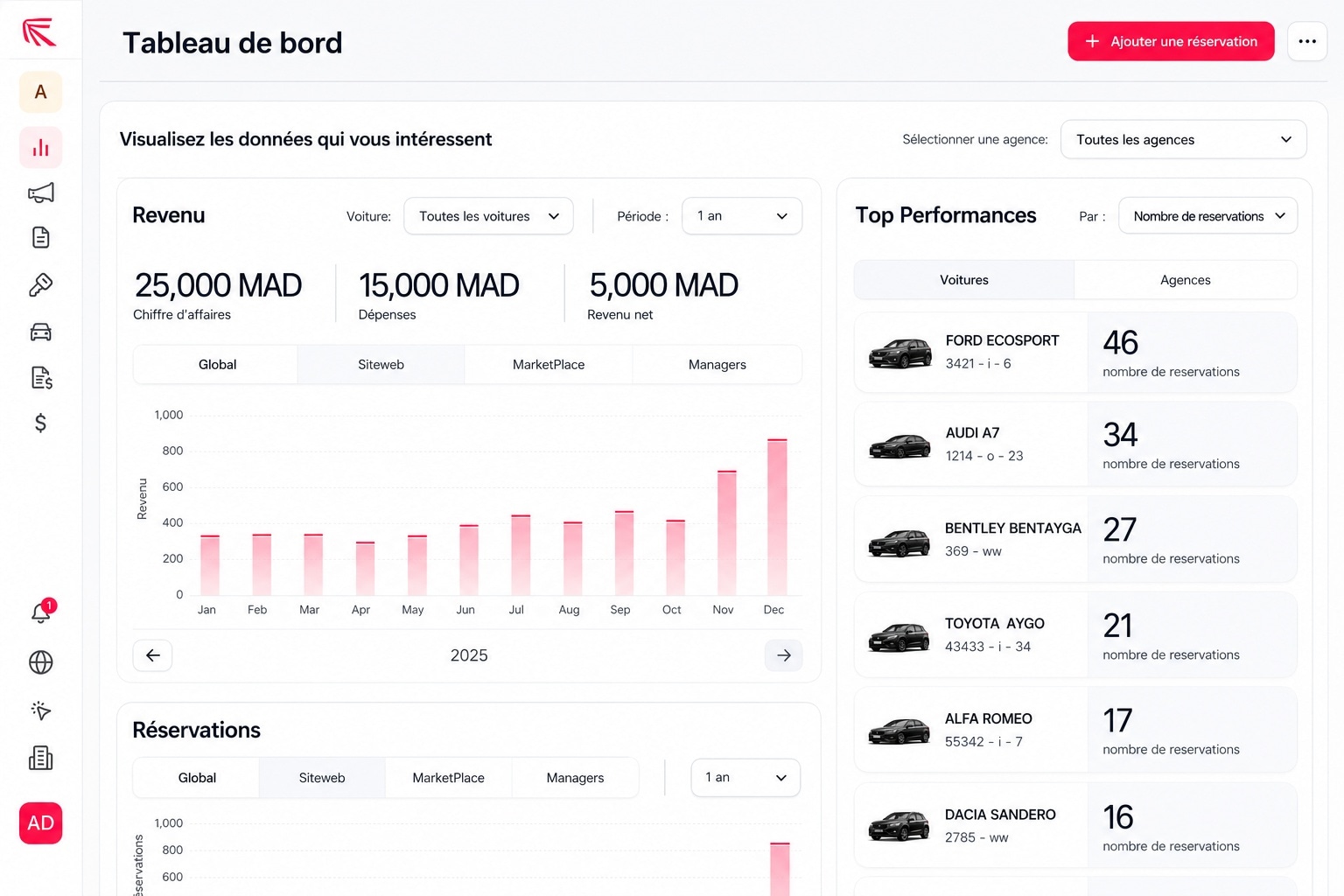Select the Managers tab in Revenu

pyautogui.click(x=717, y=365)
